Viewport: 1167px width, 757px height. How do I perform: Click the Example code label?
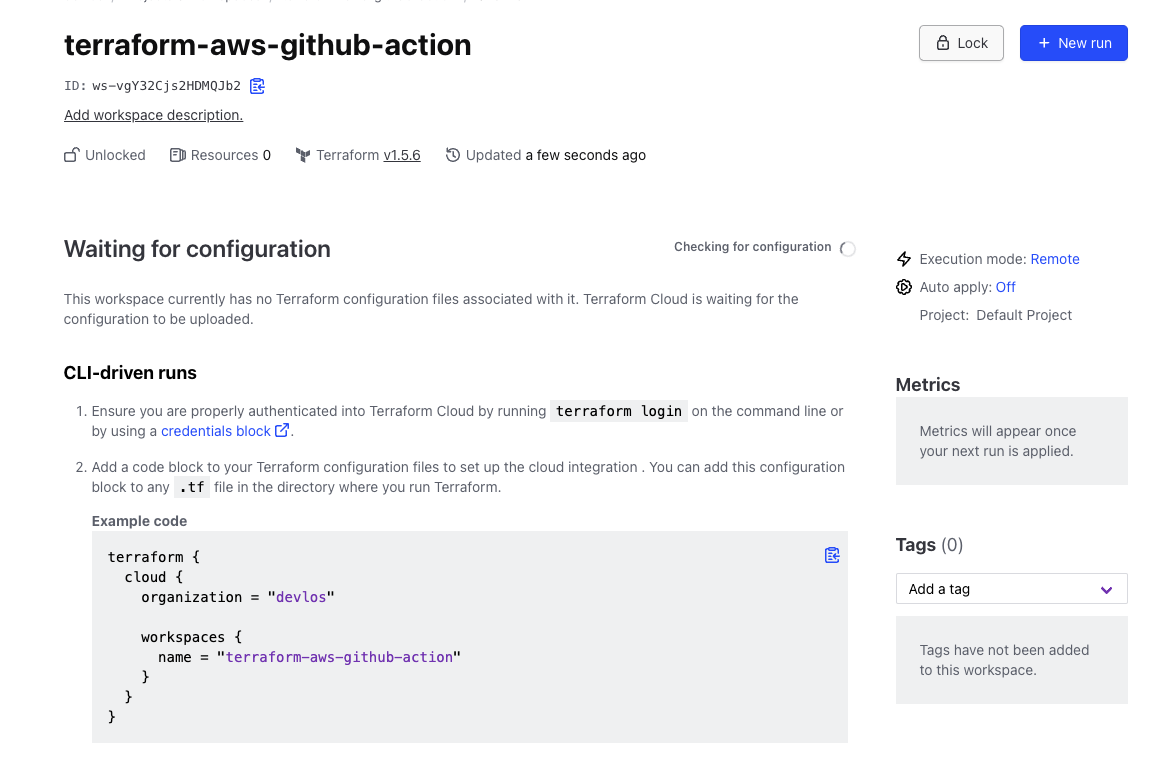coord(139,522)
